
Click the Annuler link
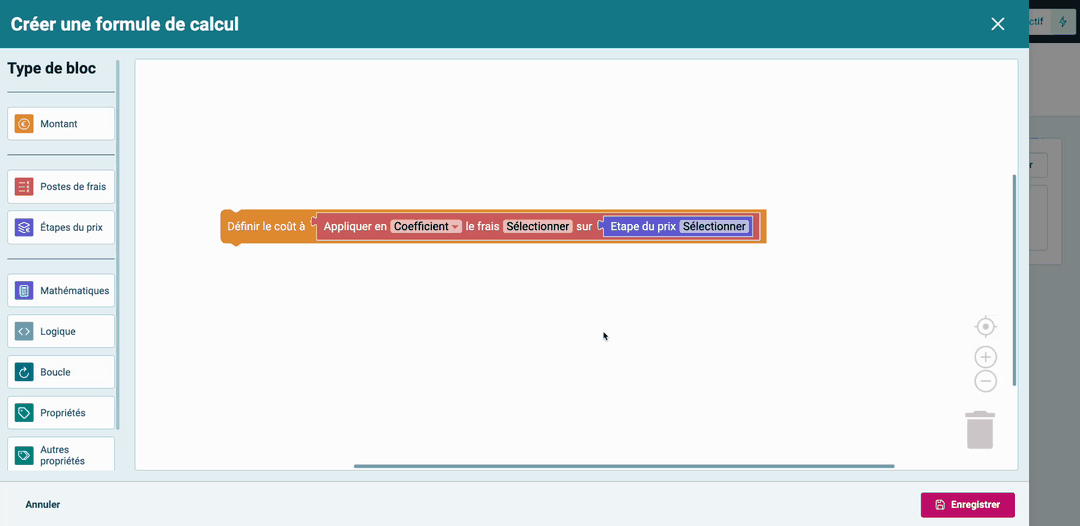coord(43,505)
